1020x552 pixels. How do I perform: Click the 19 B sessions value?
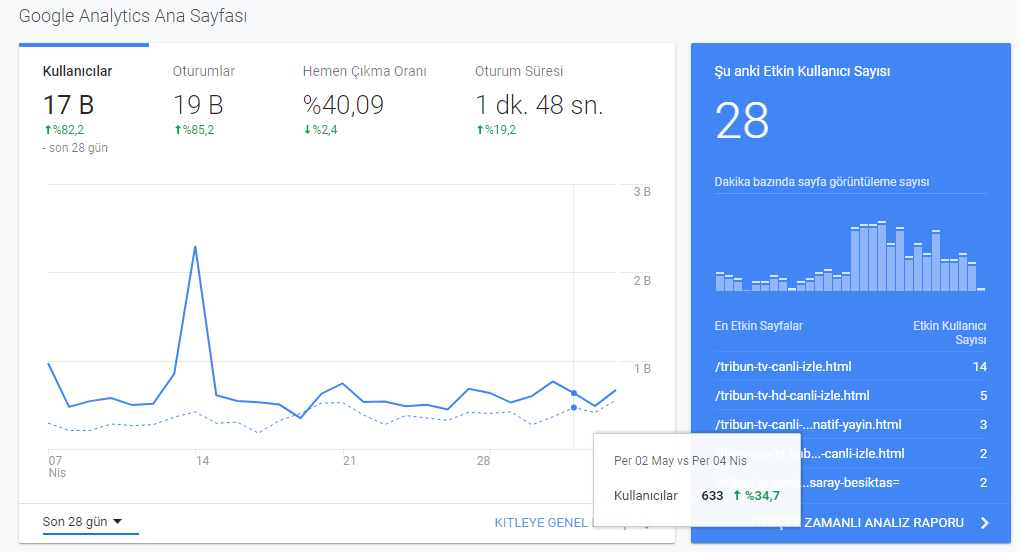coord(198,105)
